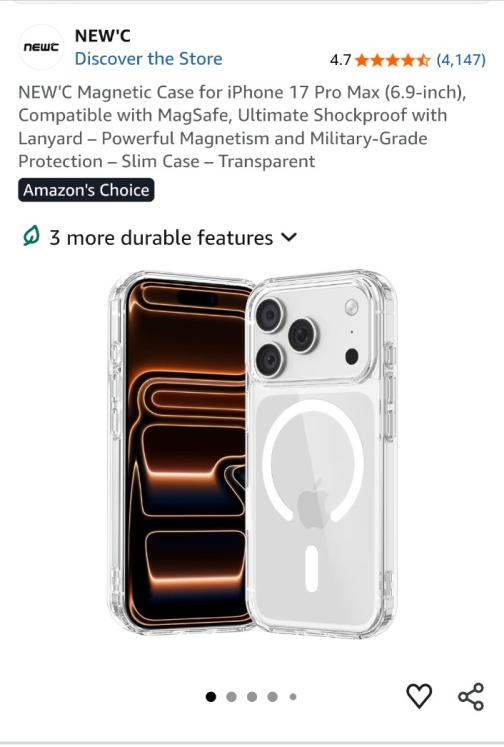504x747 pixels.
Task: Tap the green leaf sustainability icon
Action: click(31, 237)
